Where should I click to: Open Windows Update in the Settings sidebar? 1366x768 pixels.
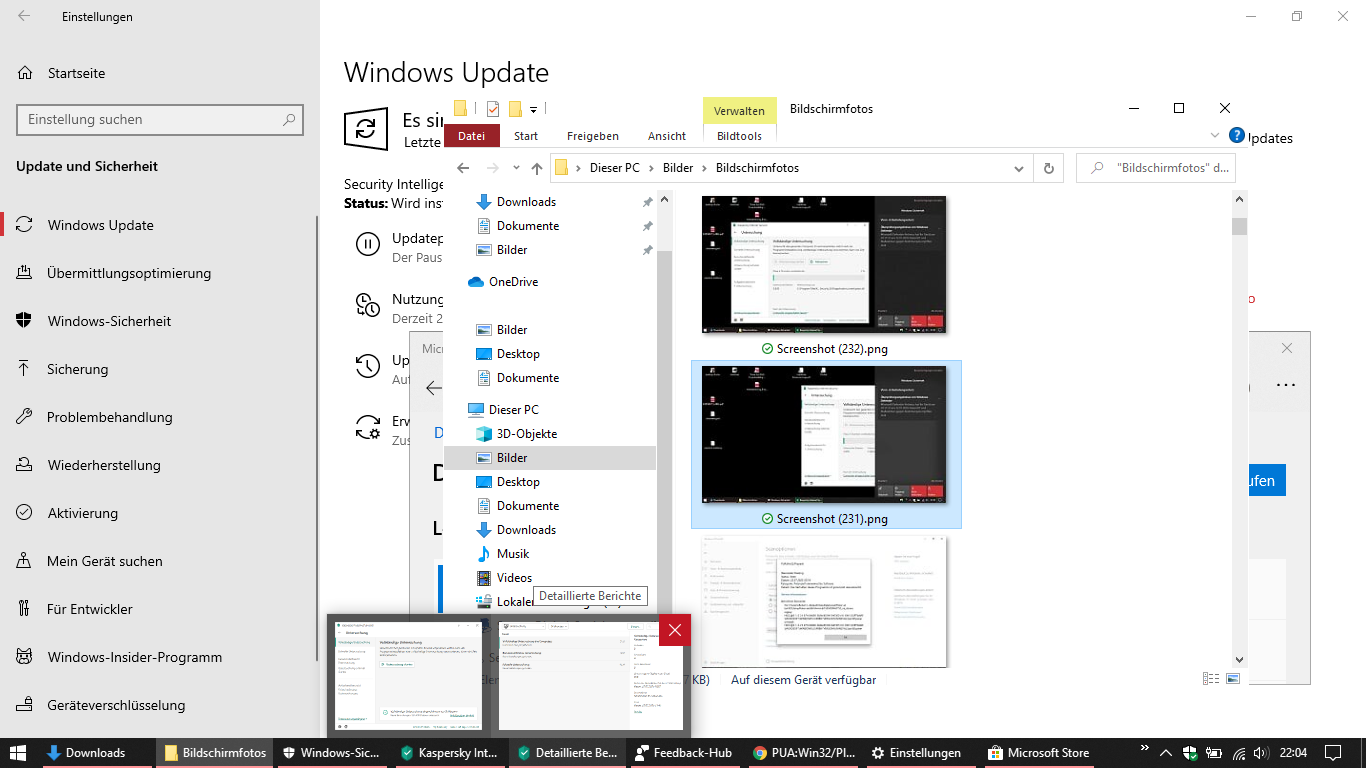pyautogui.click(x=100, y=225)
